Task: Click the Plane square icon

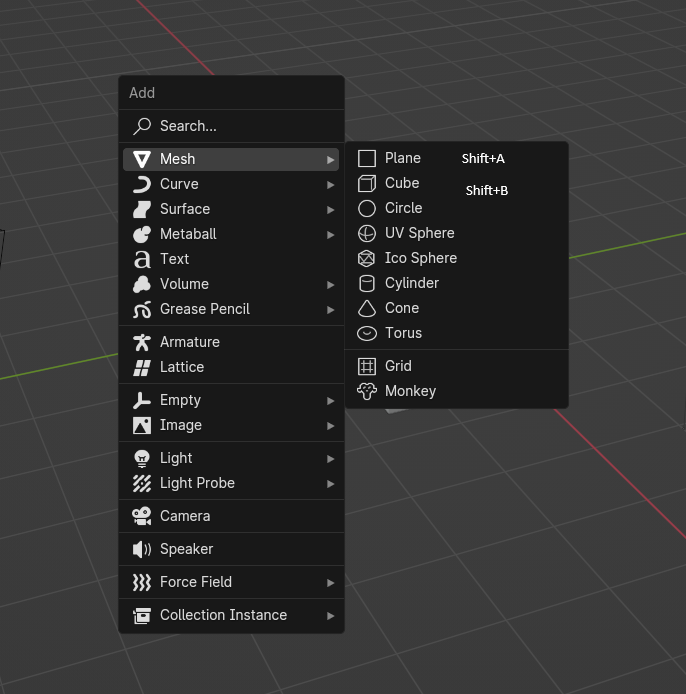Action: pyautogui.click(x=367, y=158)
